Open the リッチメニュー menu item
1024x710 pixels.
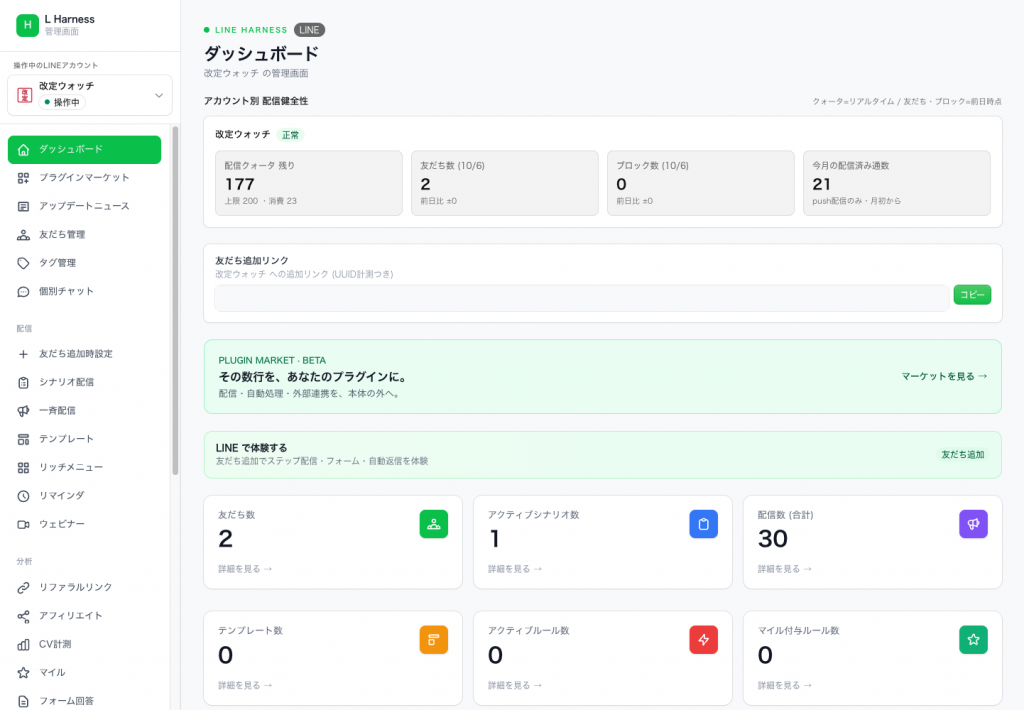point(84,468)
